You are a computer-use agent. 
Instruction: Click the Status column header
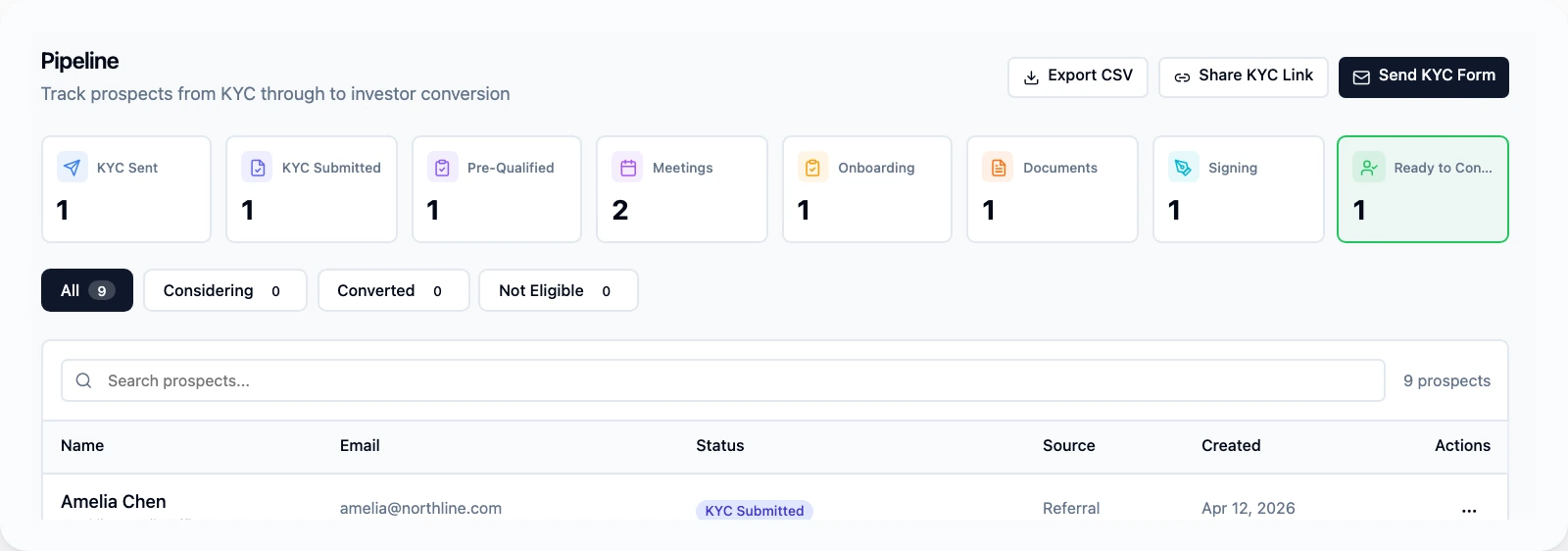[x=720, y=445]
